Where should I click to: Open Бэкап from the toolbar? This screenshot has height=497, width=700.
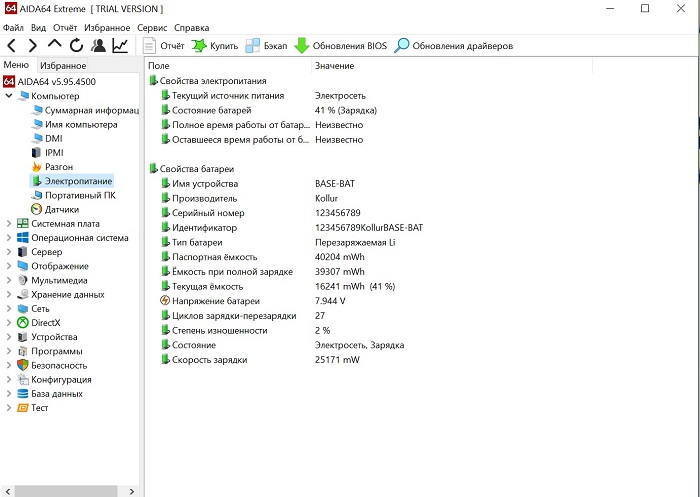pos(267,46)
